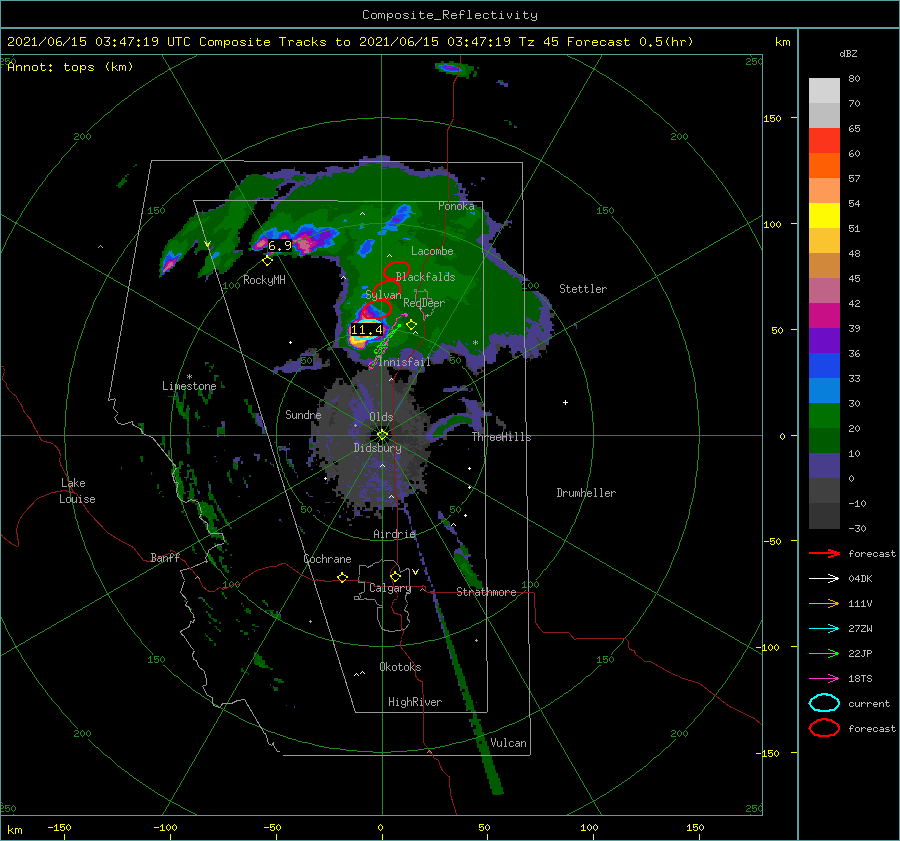Select the storm top label 11.4
Viewport: 900px width, 841px height.
[x=366, y=330]
